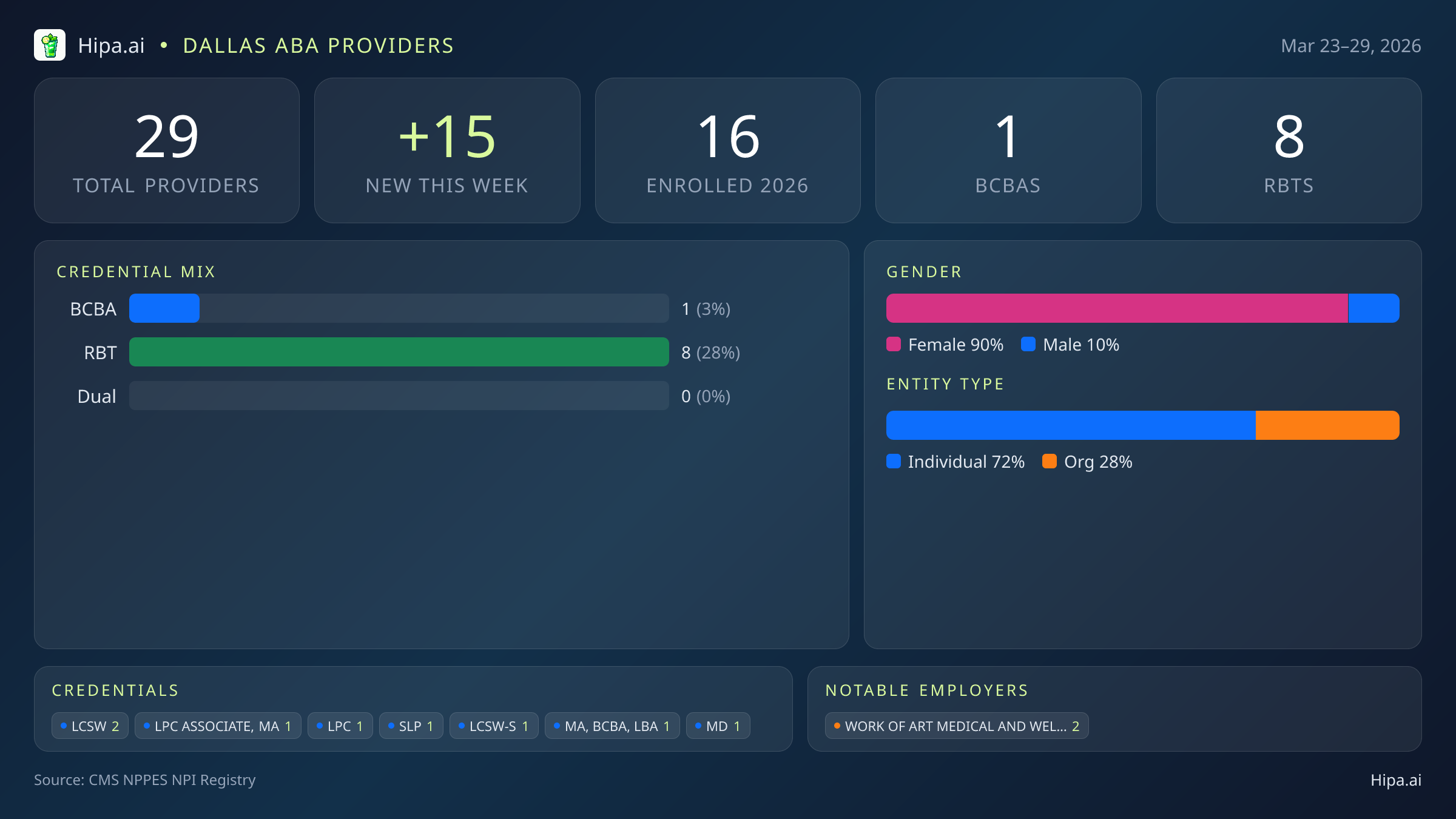Click the orange Org legend swatch
Image resolution: width=1456 pixels, height=819 pixels.
[x=1050, y=462]
